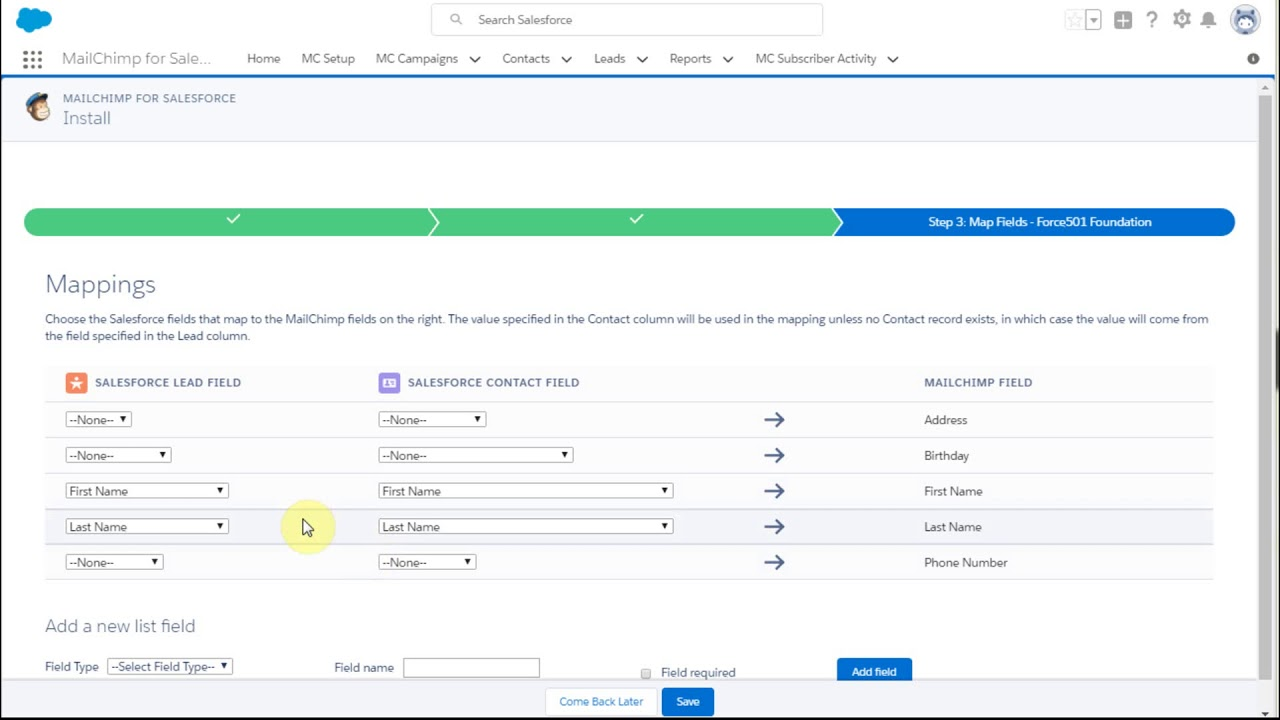Open the help question mark icon

coord(1152,20)
